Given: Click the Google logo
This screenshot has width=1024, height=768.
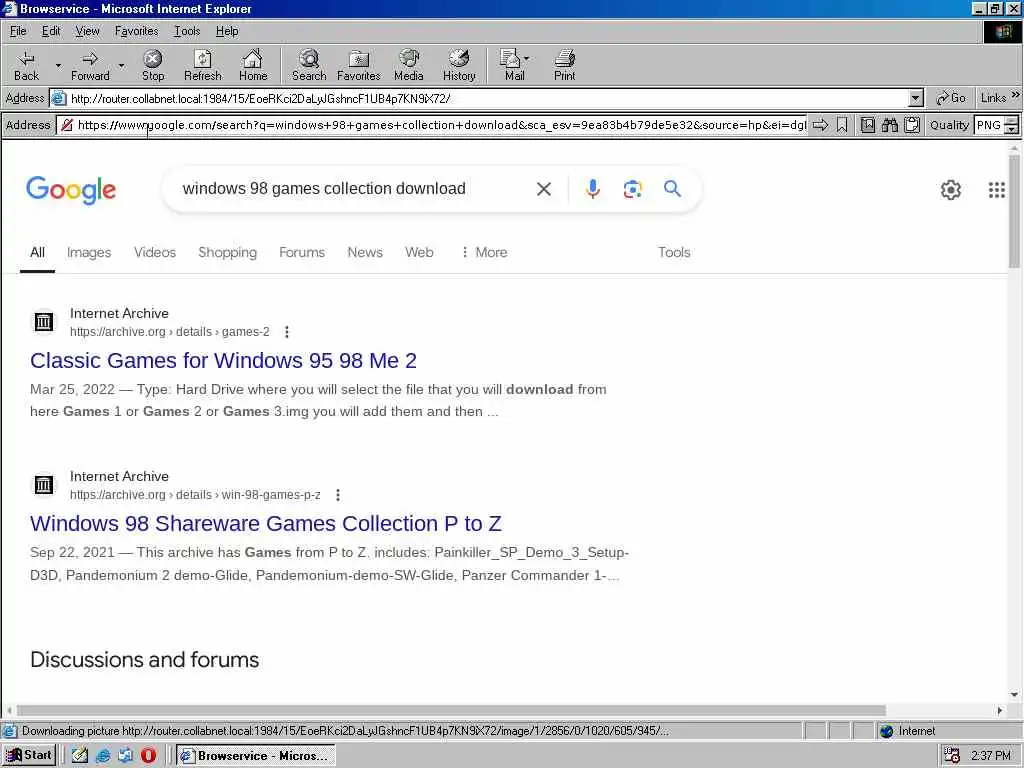Looking at the screenshot, I should [x=71, y=190].
